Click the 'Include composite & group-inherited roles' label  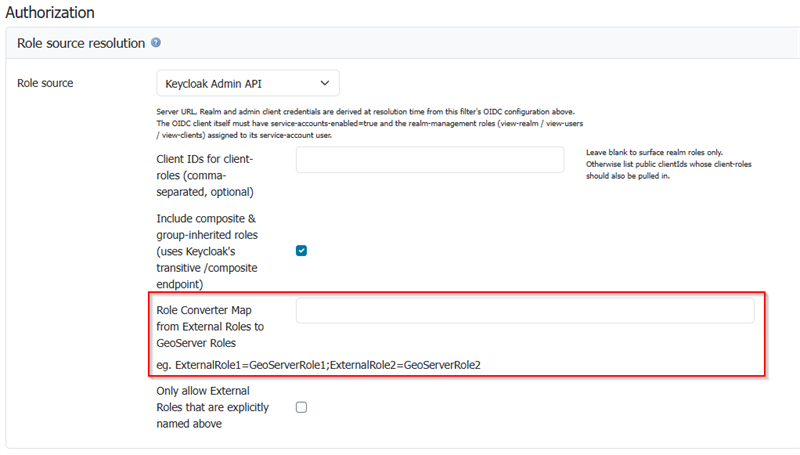(x=207, y=251)
